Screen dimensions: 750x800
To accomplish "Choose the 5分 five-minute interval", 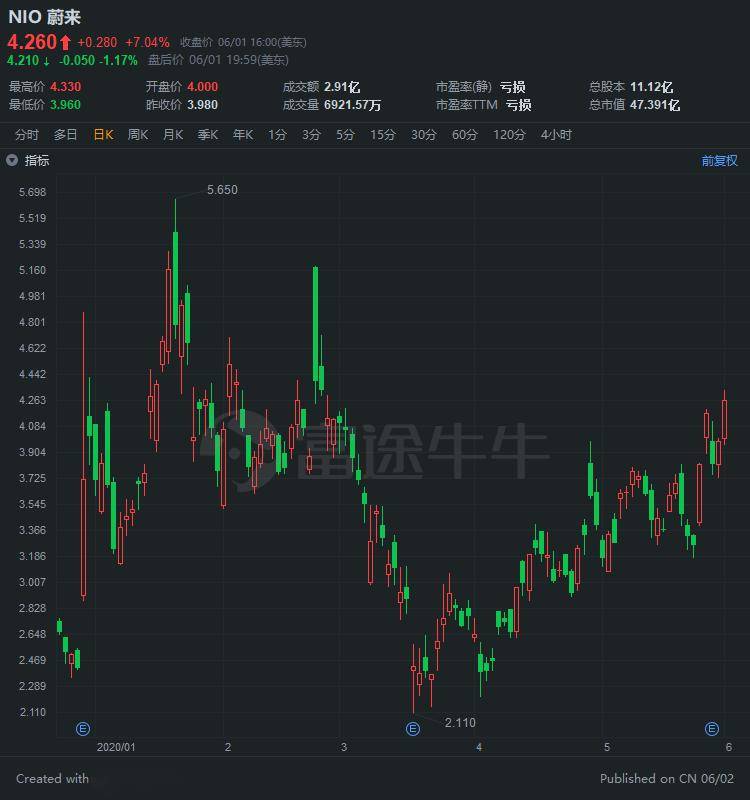I will (345, 135).
